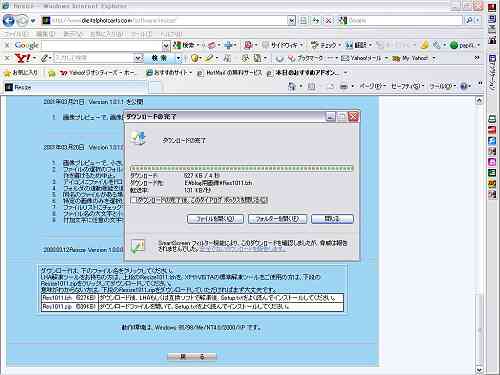Click the magnifier search icon at top right

[469, 20]
